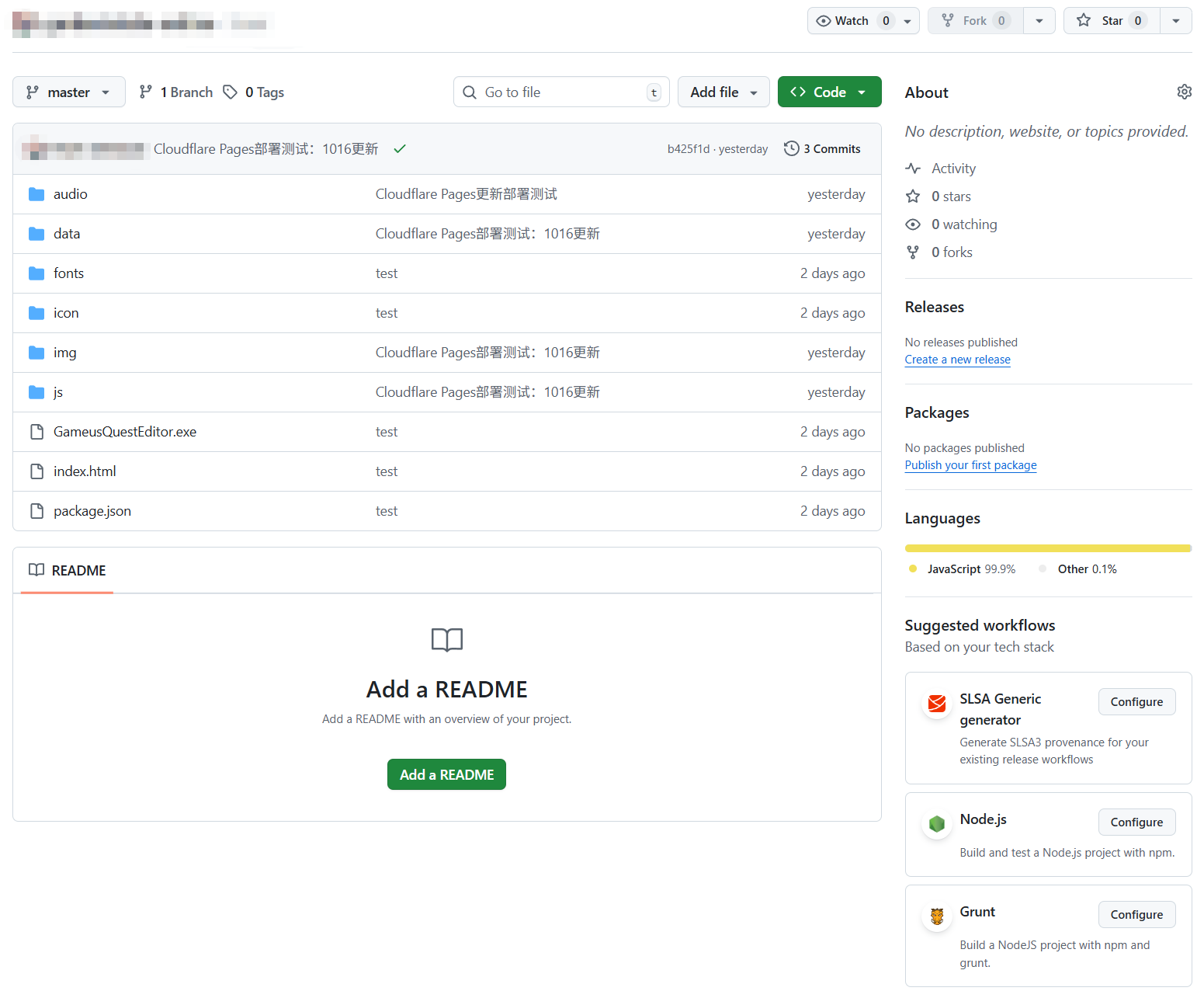This screenshot has height=991, width=1204.
Task: Expand the master branch dropdown
Action: (x=69, y=92)
